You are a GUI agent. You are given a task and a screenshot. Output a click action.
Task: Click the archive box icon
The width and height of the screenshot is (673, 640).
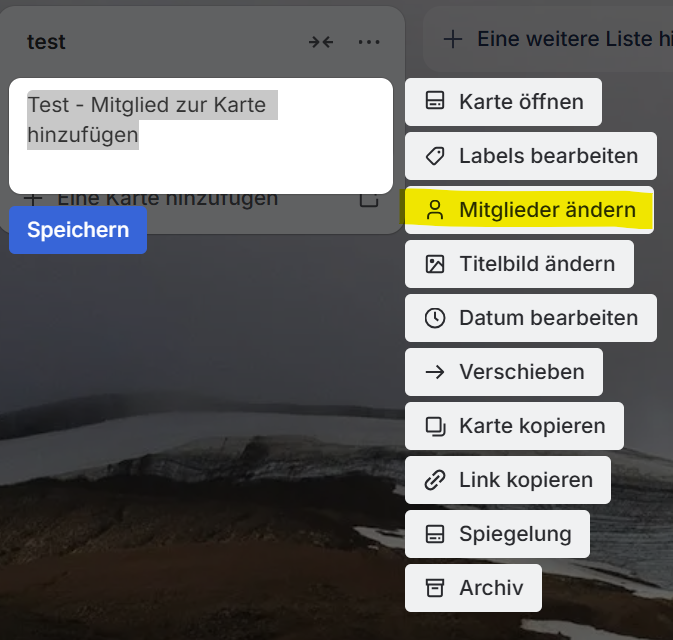(x=434, y=588)
